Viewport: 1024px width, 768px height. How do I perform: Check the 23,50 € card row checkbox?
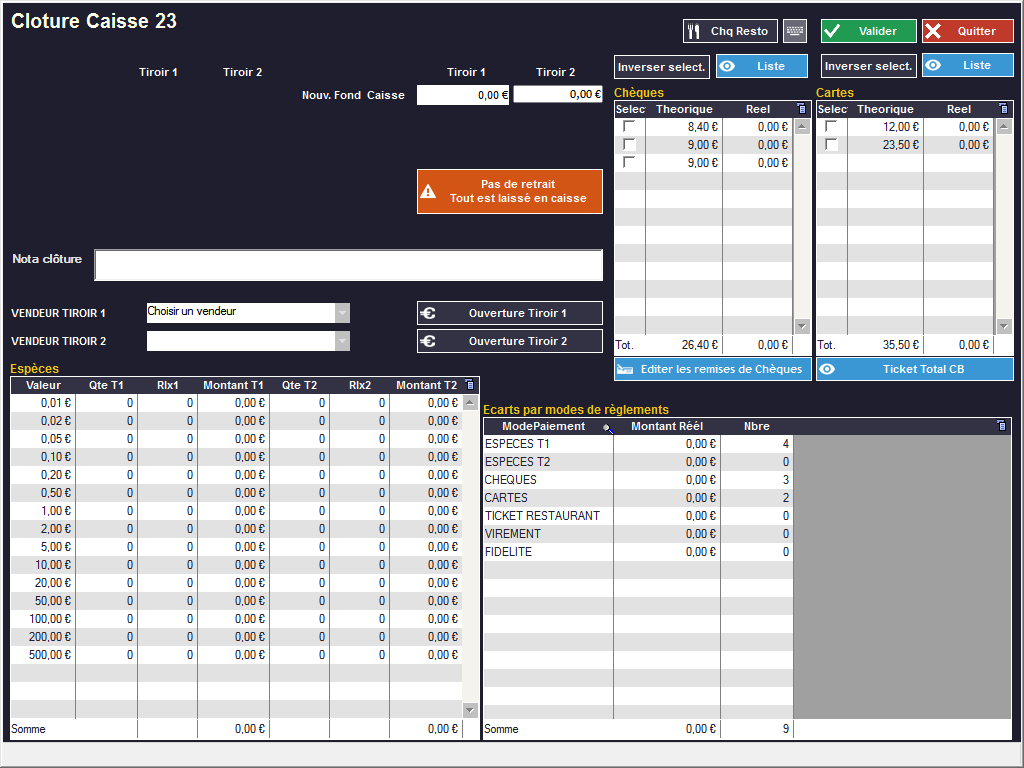831,145
